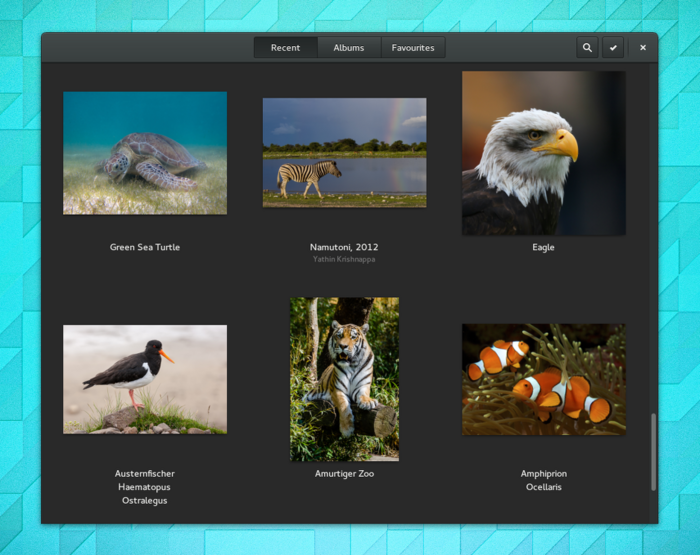
Task: Click the vertical scrollbar handle
Action: (x=654, y=452)
